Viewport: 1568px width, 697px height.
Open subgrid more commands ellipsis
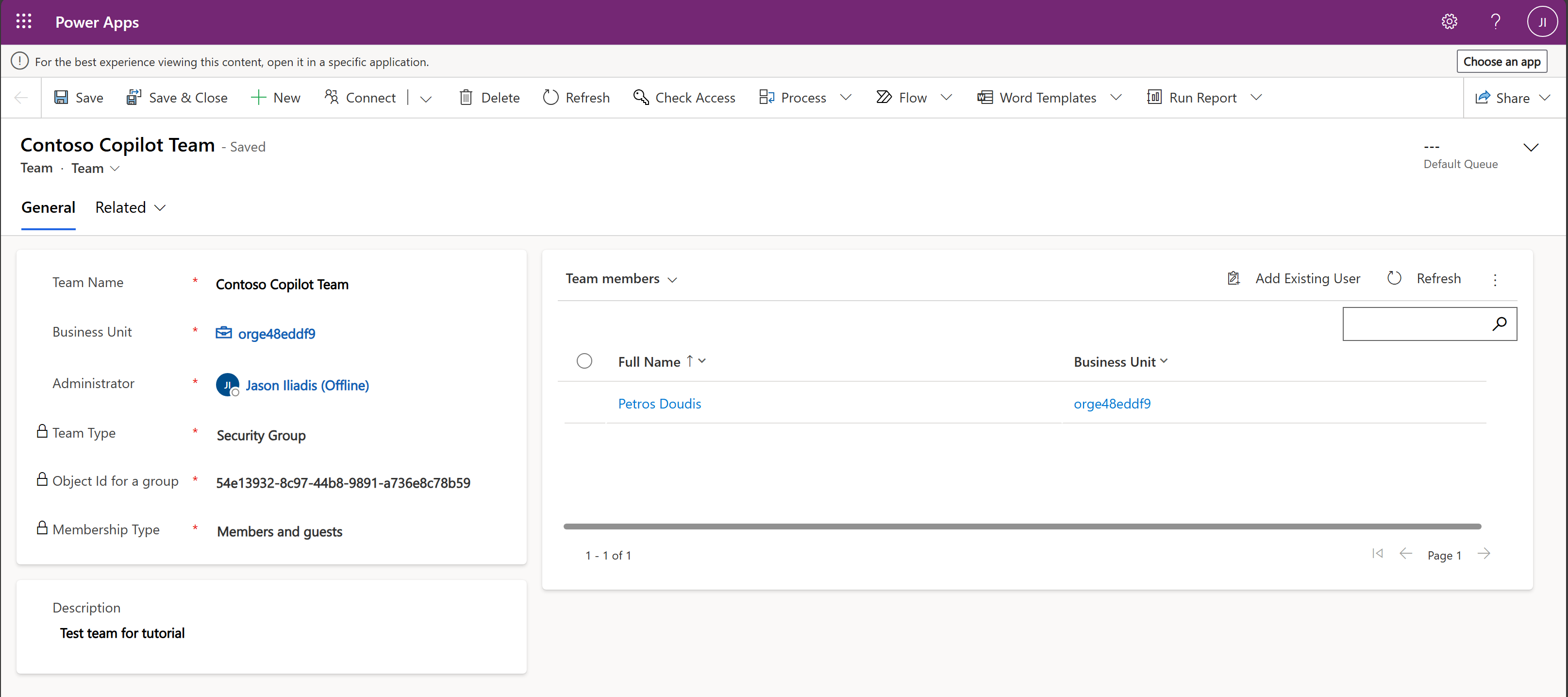coord(1495,280)
